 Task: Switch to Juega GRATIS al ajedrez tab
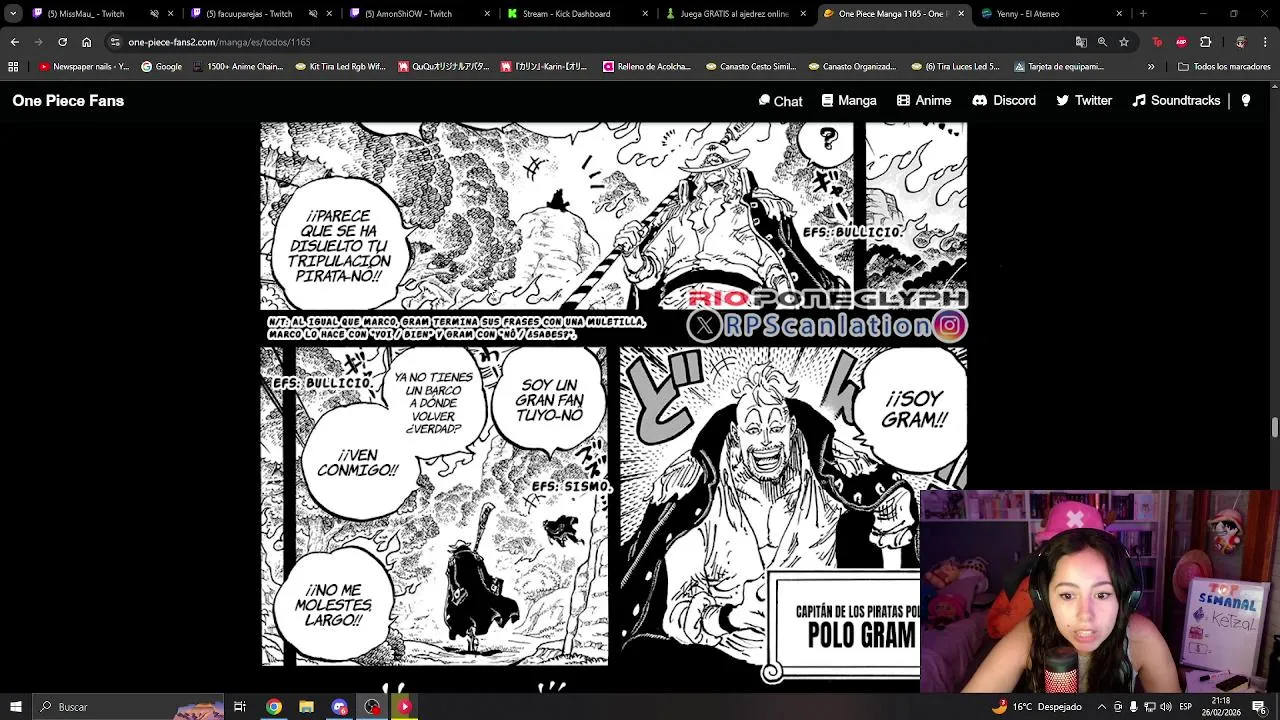(733, 14)
